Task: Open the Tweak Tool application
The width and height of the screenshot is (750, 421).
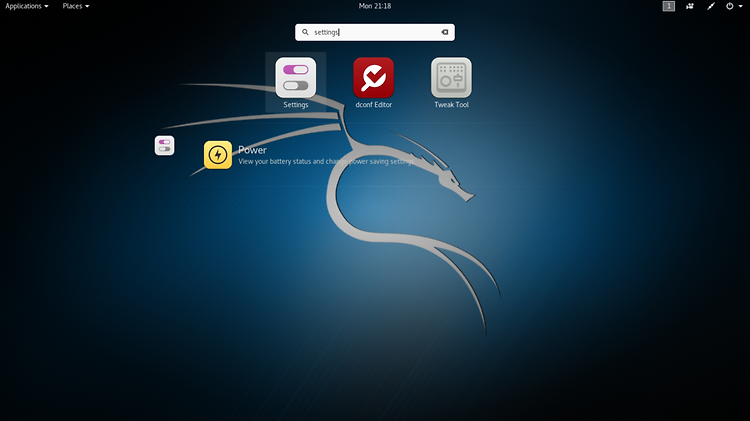Action: pyautogui.click(x=452, y=78)
